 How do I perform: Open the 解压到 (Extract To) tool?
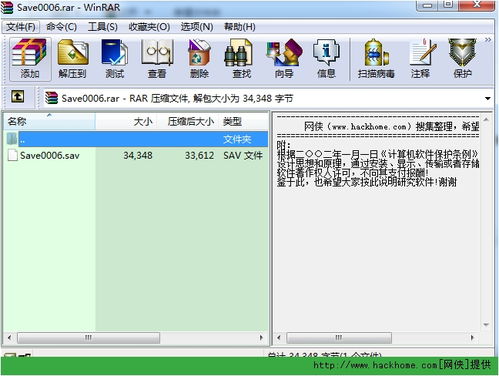pos(73,59)
